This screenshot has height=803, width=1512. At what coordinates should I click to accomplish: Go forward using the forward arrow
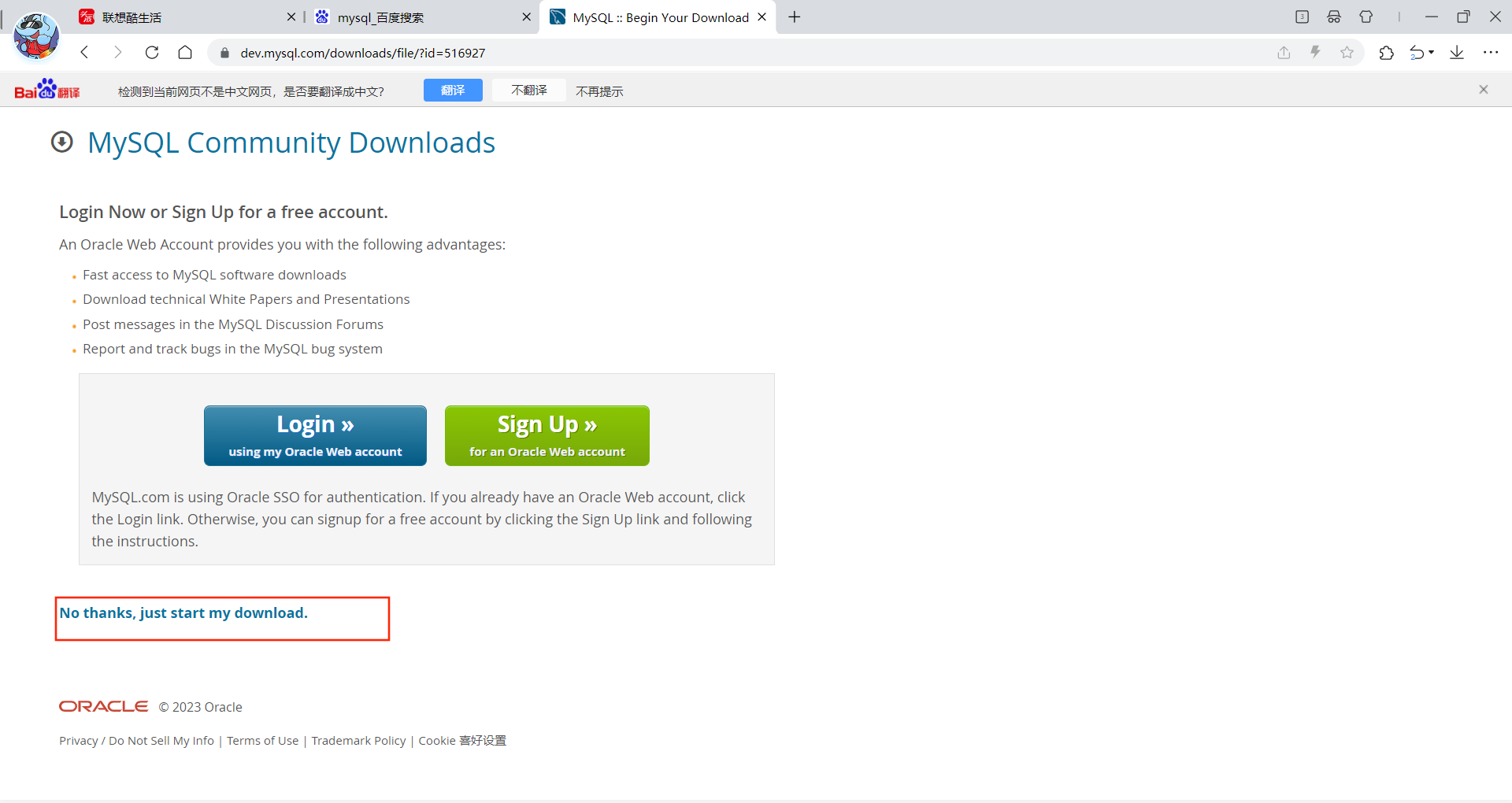pos(118,53)
